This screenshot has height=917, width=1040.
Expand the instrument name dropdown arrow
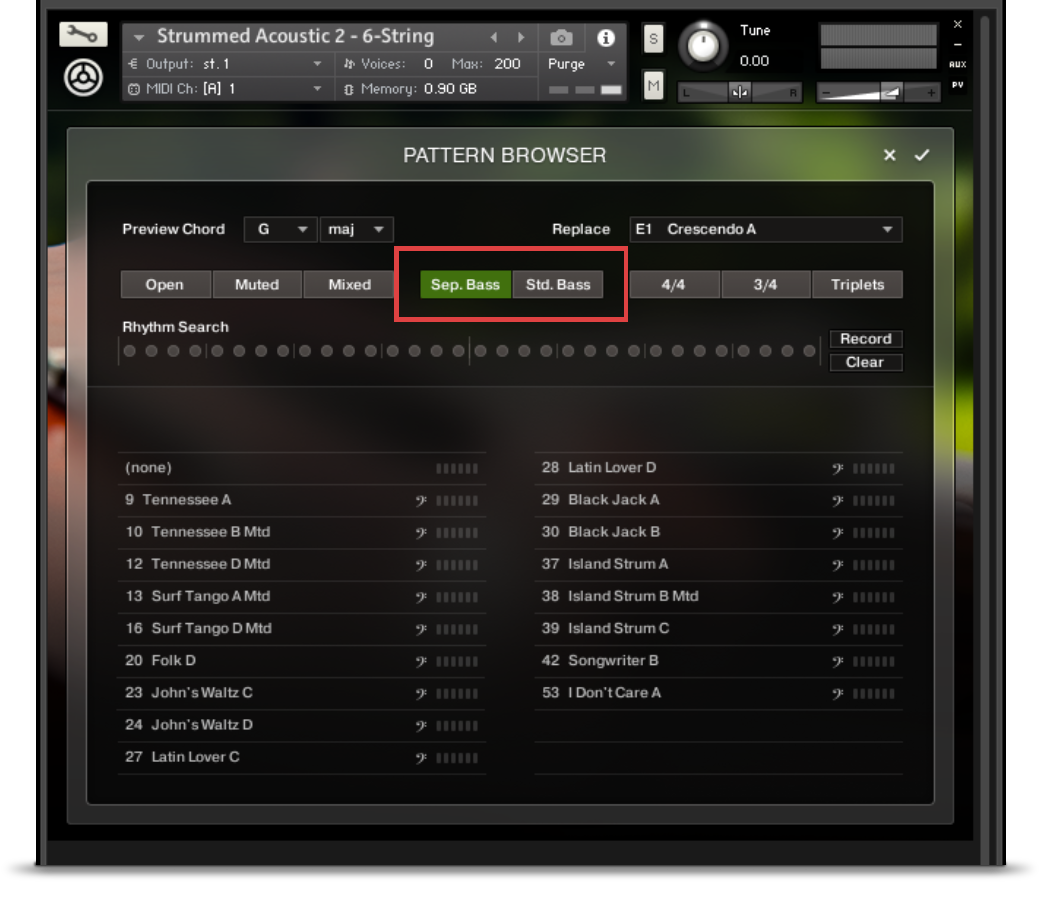click(x=139, y=38)
